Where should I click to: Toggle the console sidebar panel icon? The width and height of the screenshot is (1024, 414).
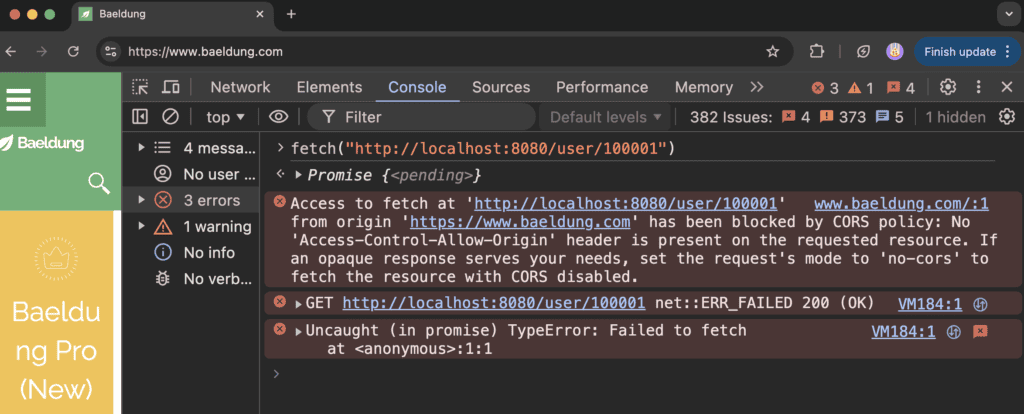pyautogui.click(x=140, y=117)
